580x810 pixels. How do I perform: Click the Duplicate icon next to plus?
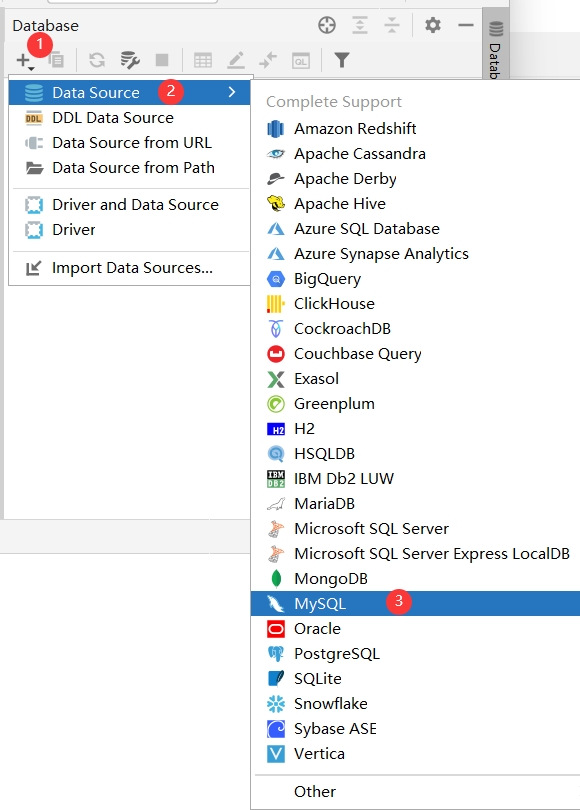coord(56,60)
